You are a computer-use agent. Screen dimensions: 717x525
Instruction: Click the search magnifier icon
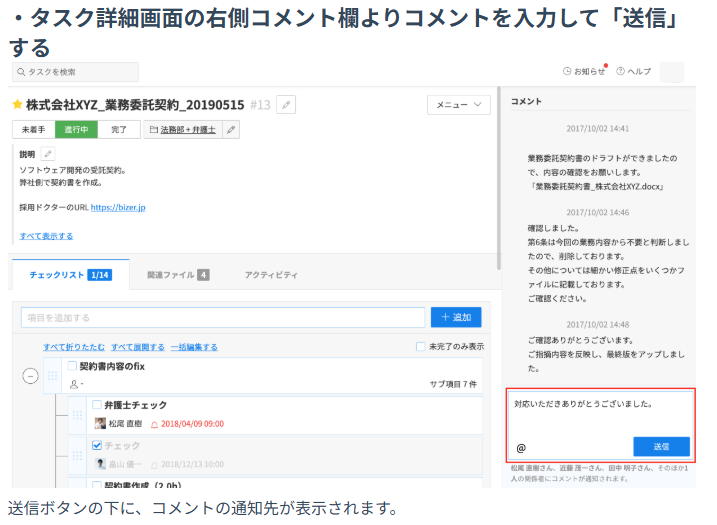point(21,72)
